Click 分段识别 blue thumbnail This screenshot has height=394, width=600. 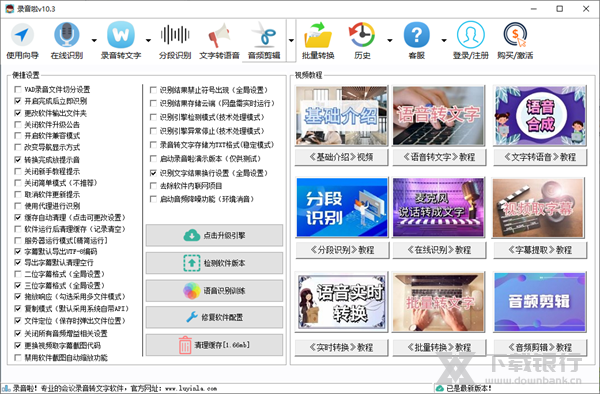click(x=342, y=207)
